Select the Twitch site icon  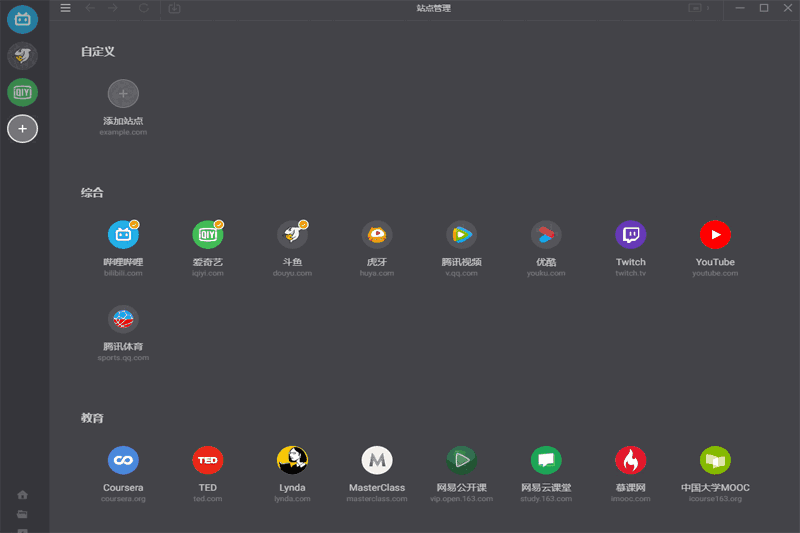[630, 235]
